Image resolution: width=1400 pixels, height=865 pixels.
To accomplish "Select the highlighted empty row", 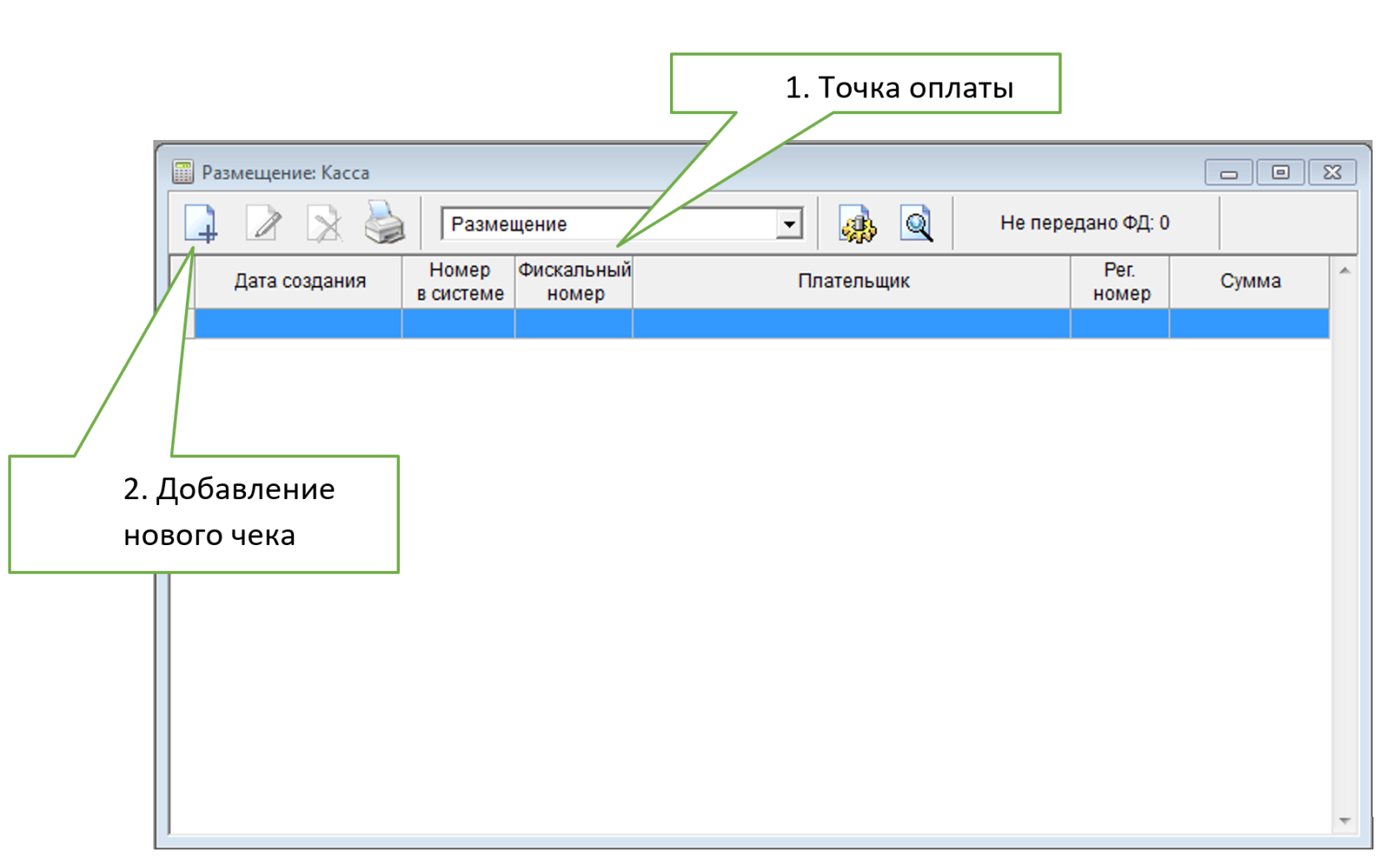I will [x=750, y=325].
